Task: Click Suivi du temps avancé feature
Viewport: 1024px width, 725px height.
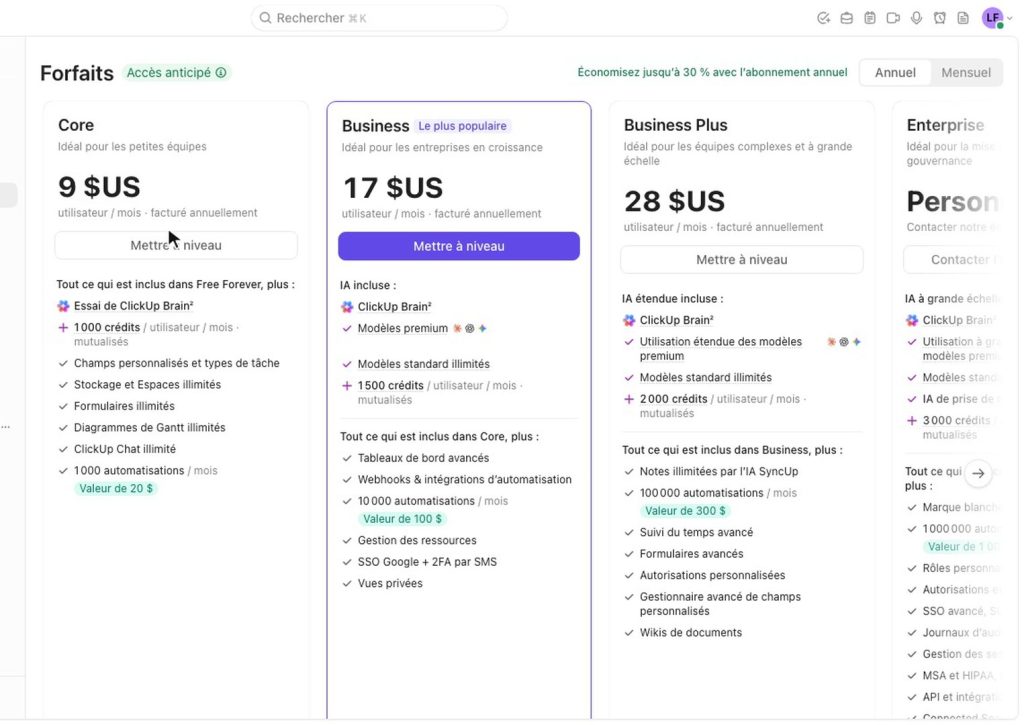Action: (x=696, y=532)
